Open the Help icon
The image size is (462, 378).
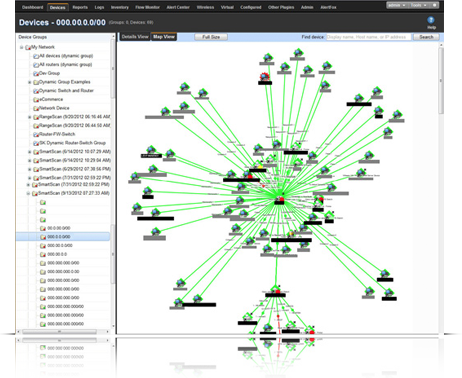(x=431, y=20)
